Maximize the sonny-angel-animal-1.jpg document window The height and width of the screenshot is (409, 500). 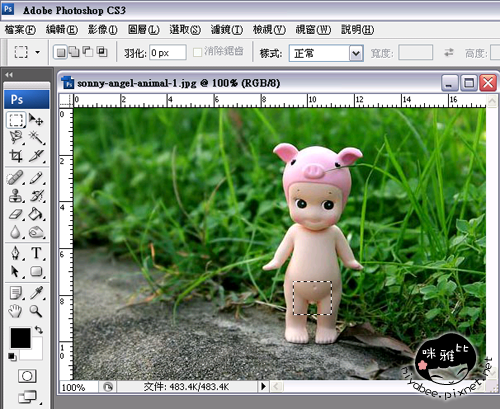469,83
